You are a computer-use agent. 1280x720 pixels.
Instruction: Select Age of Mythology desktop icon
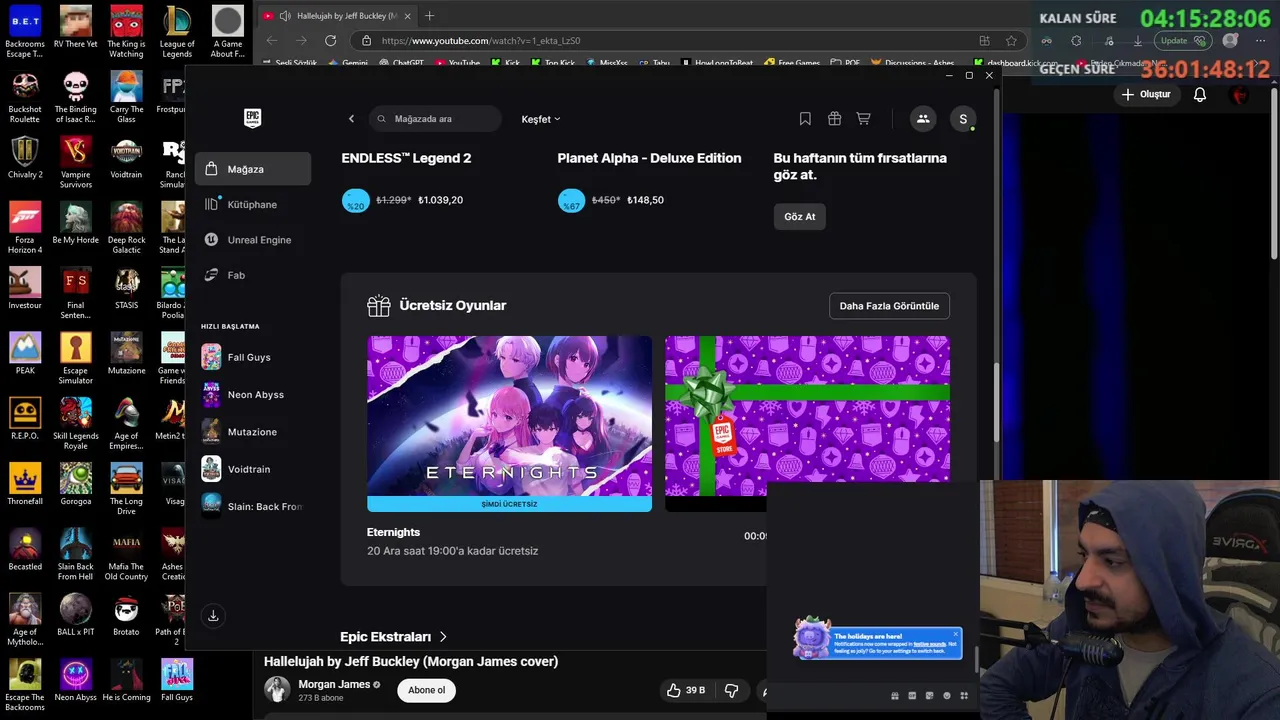25,620
